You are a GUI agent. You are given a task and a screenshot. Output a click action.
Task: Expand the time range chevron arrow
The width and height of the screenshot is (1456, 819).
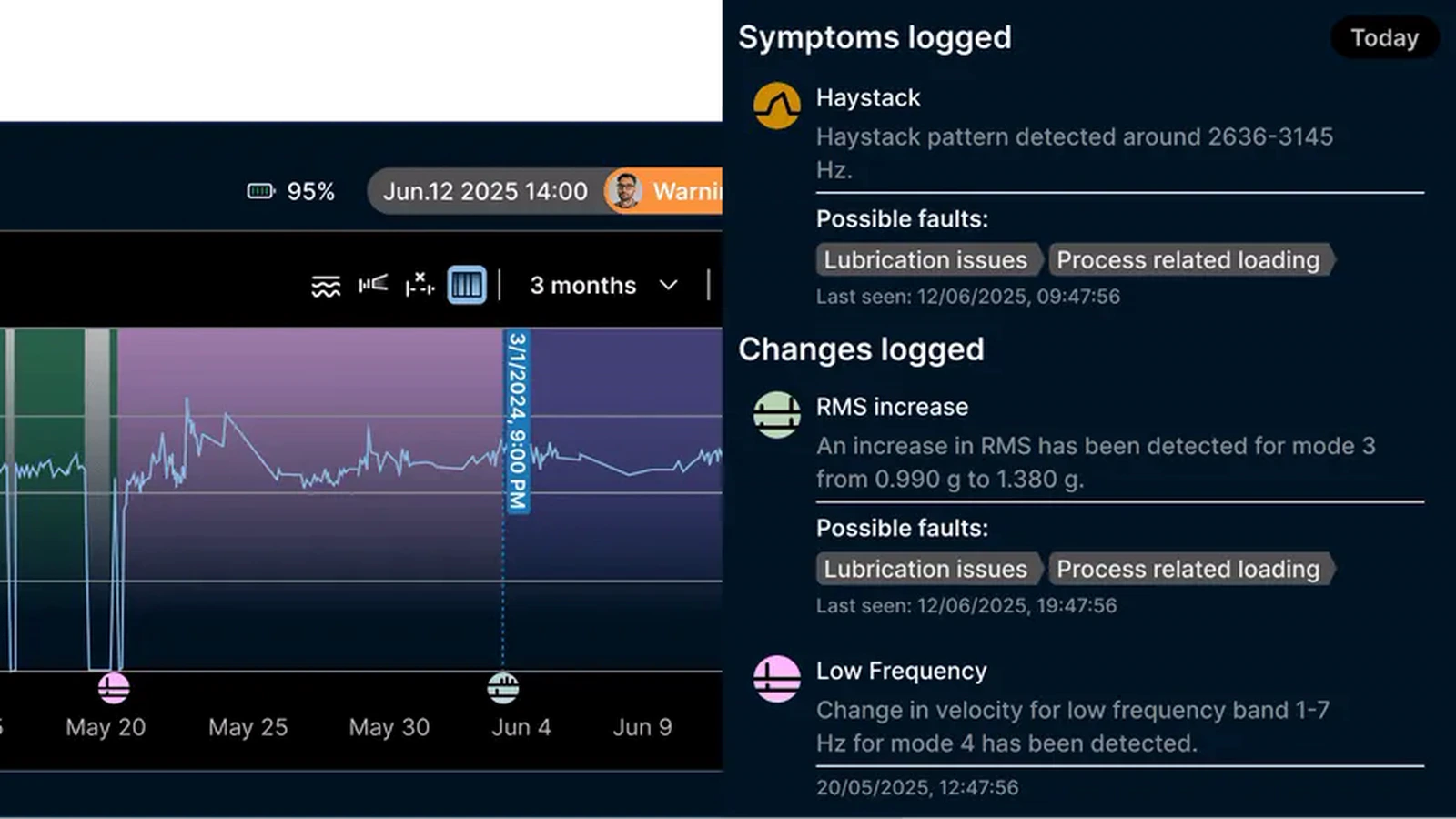[669, 286]
